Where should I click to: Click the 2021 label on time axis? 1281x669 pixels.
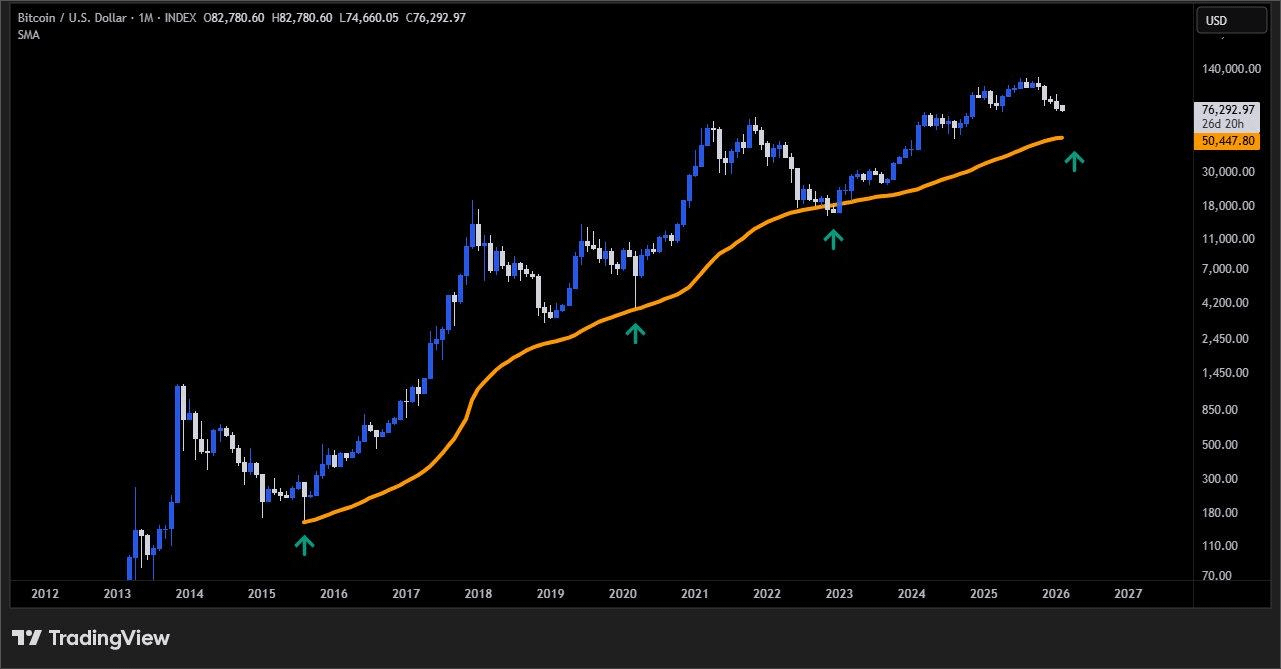click(695, 594)
